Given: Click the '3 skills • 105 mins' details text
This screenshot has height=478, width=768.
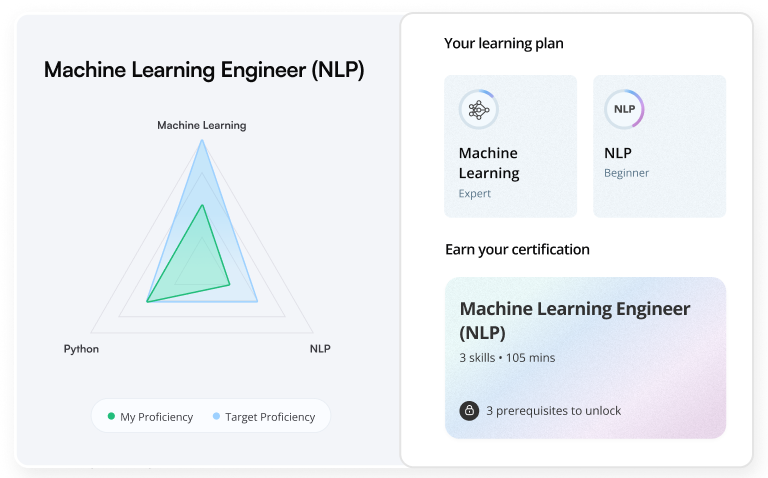Looking at the screenshot, I should pos(507,358).
